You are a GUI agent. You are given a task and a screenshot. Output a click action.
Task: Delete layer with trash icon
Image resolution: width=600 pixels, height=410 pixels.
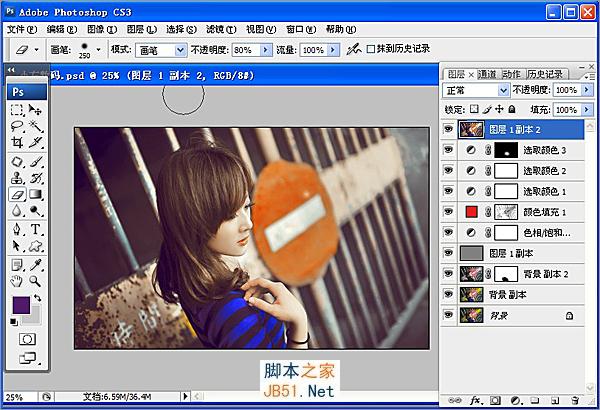575,400
